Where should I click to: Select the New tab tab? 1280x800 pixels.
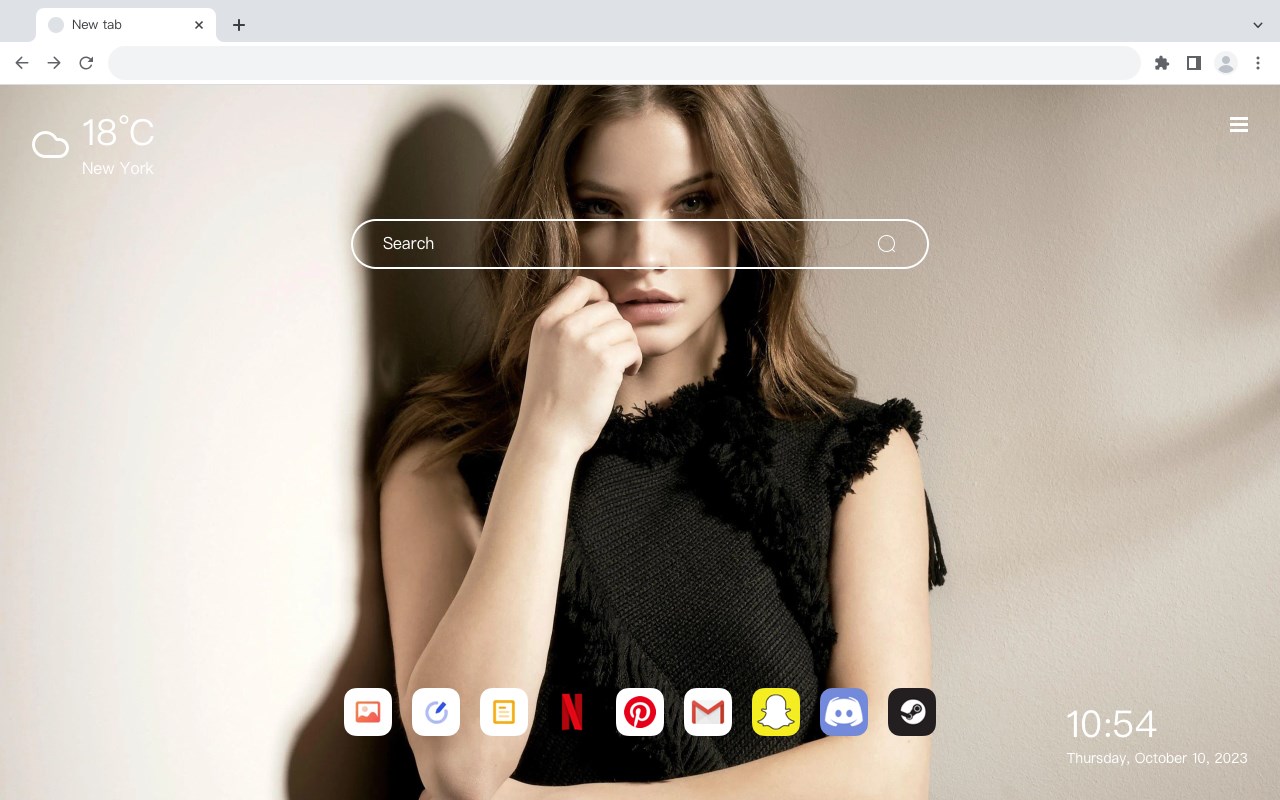coord(126,25)
